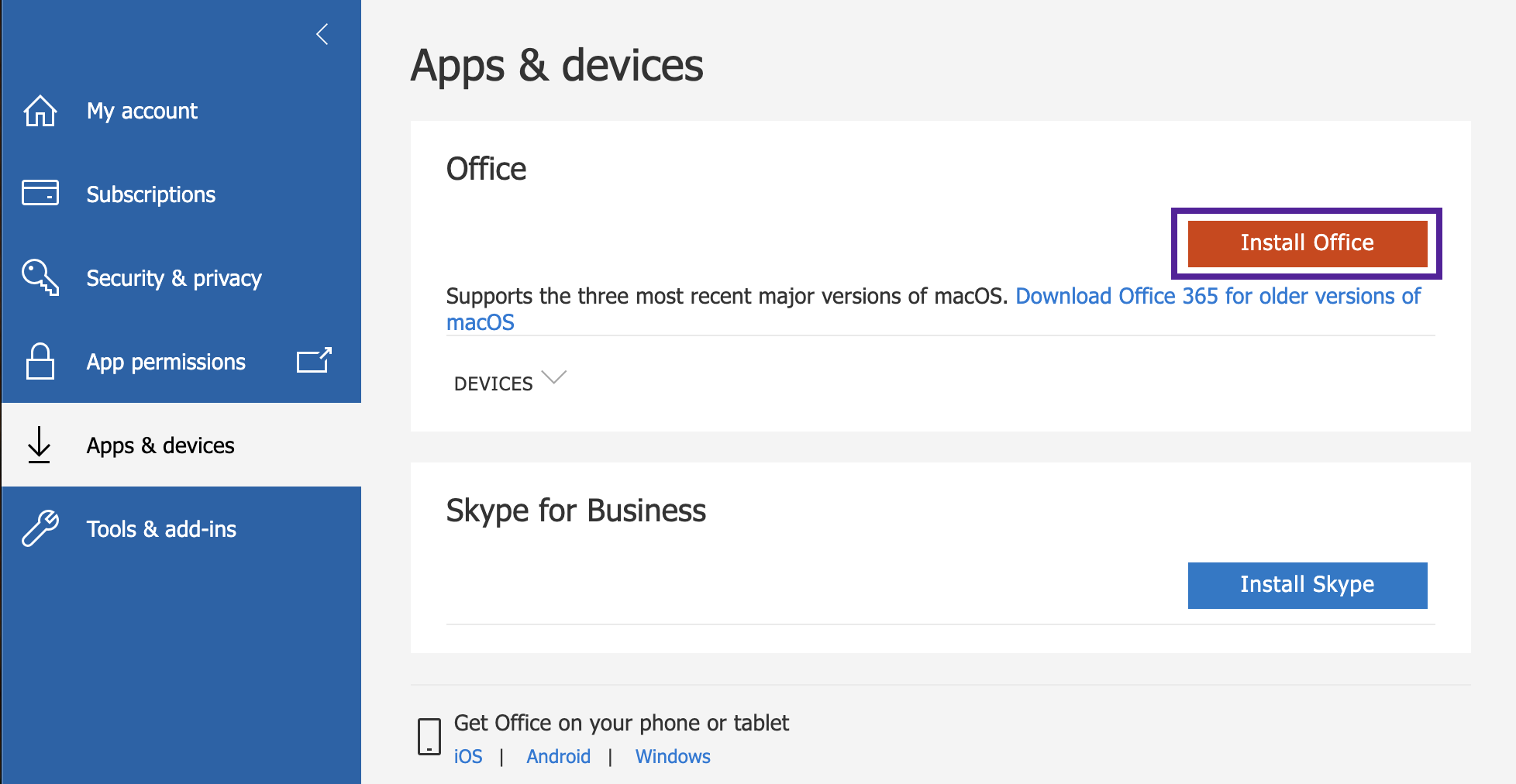1516x784 pixels.
Task: Click the lock icon beside App permissions
Action: (x=40, y=361)
